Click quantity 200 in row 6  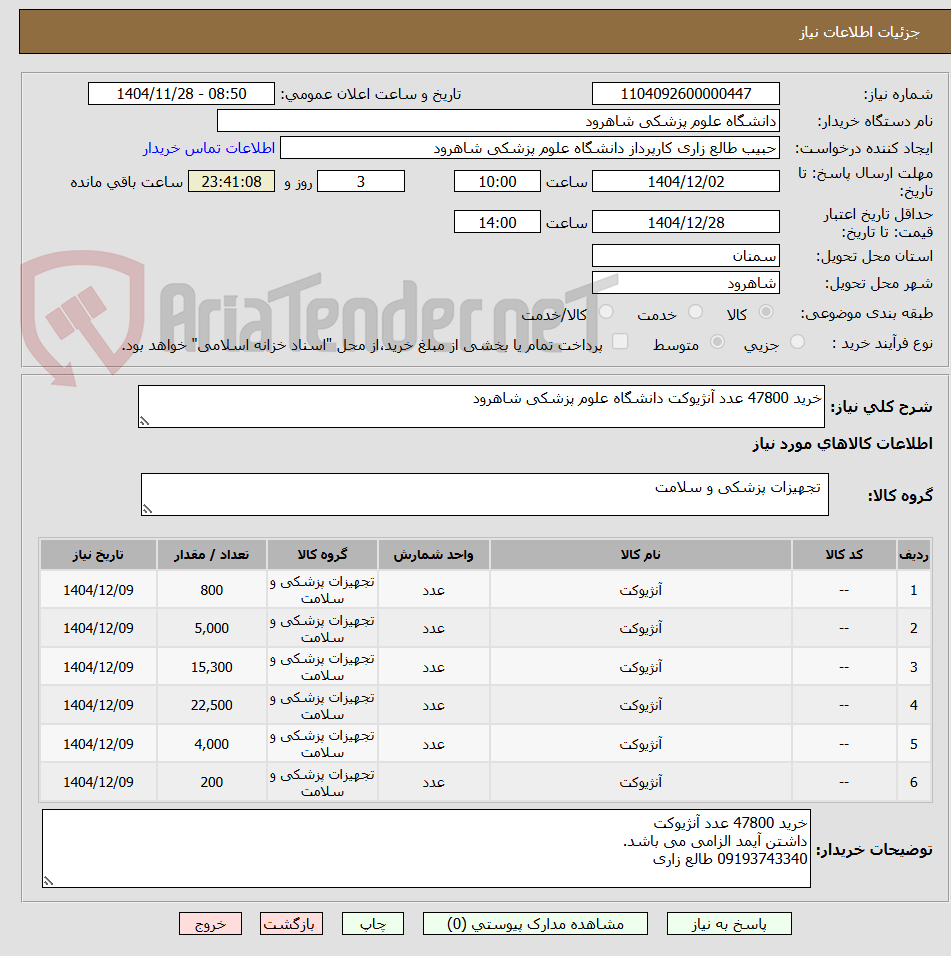tap(212, 782)
